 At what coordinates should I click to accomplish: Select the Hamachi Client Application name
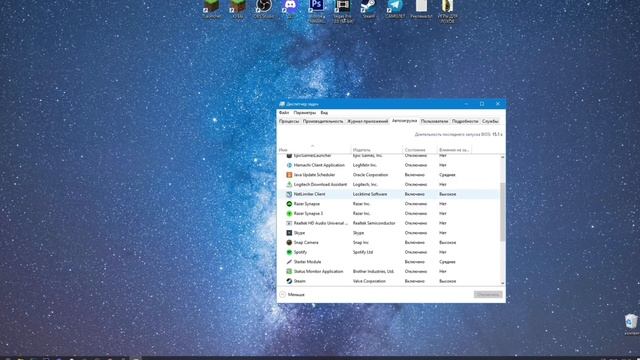tap(319, 165)
